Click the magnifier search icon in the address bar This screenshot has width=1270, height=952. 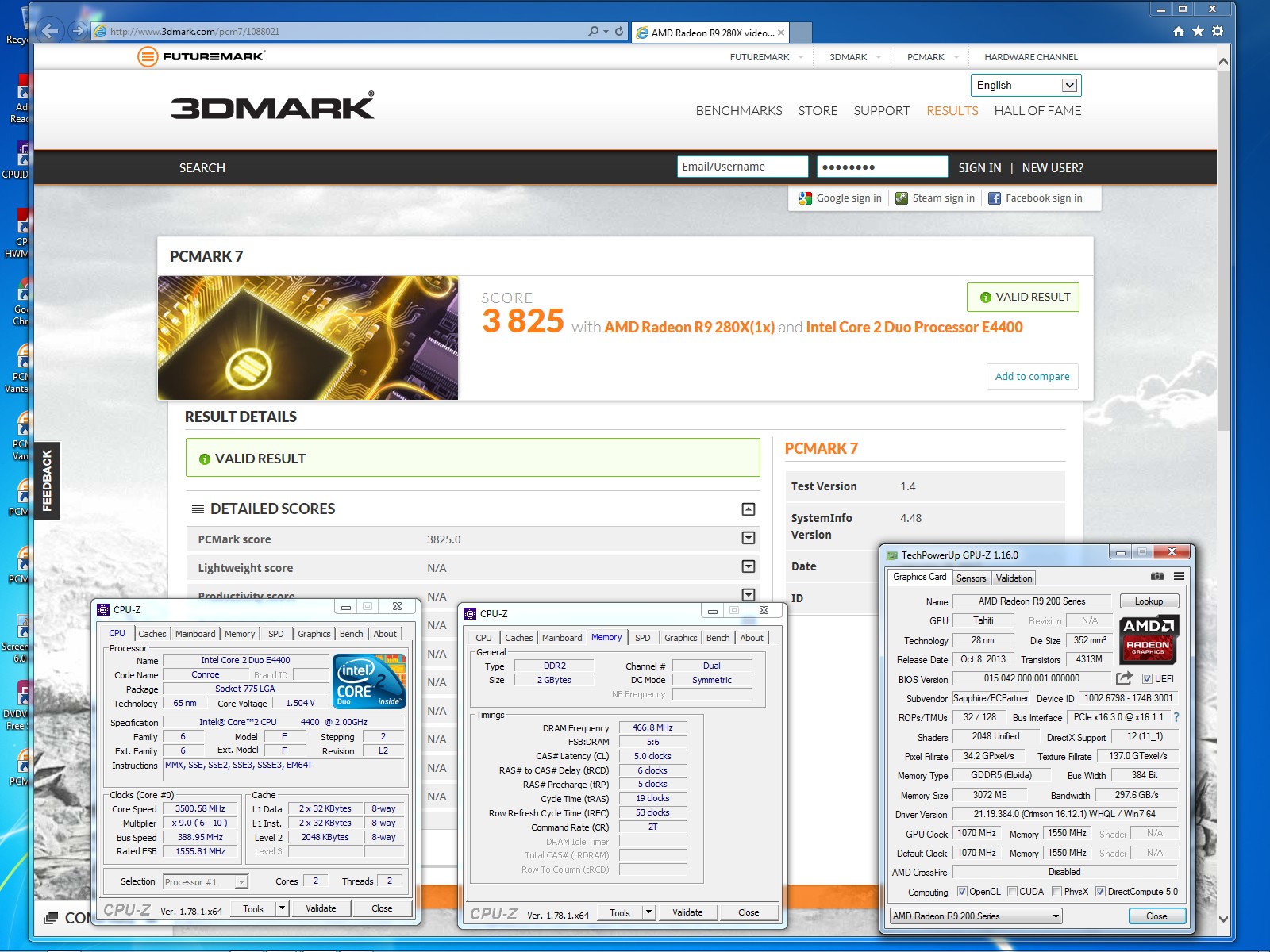[x=593, y=32]
